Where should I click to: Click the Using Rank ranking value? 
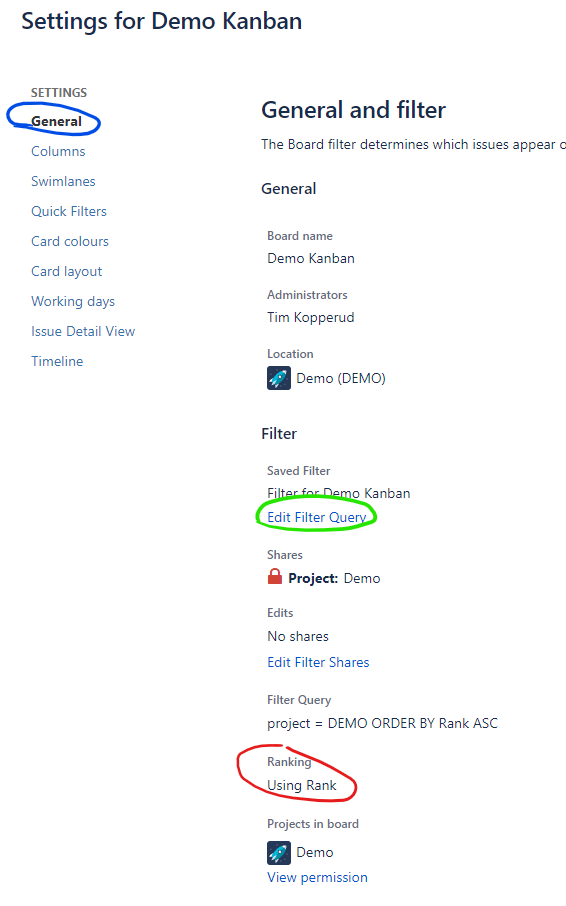pos(301,785)
